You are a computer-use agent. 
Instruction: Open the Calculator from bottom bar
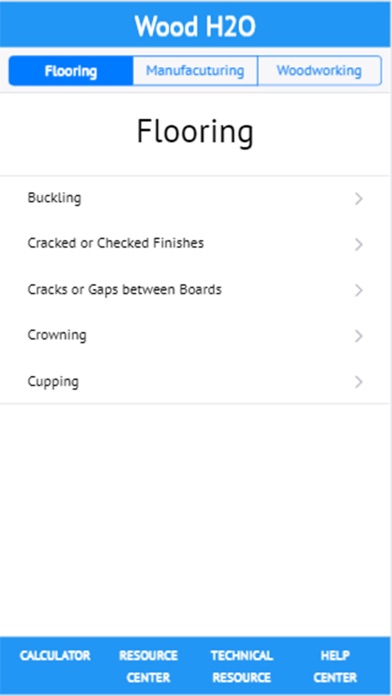pyautogui.click(x=55, y=656)
